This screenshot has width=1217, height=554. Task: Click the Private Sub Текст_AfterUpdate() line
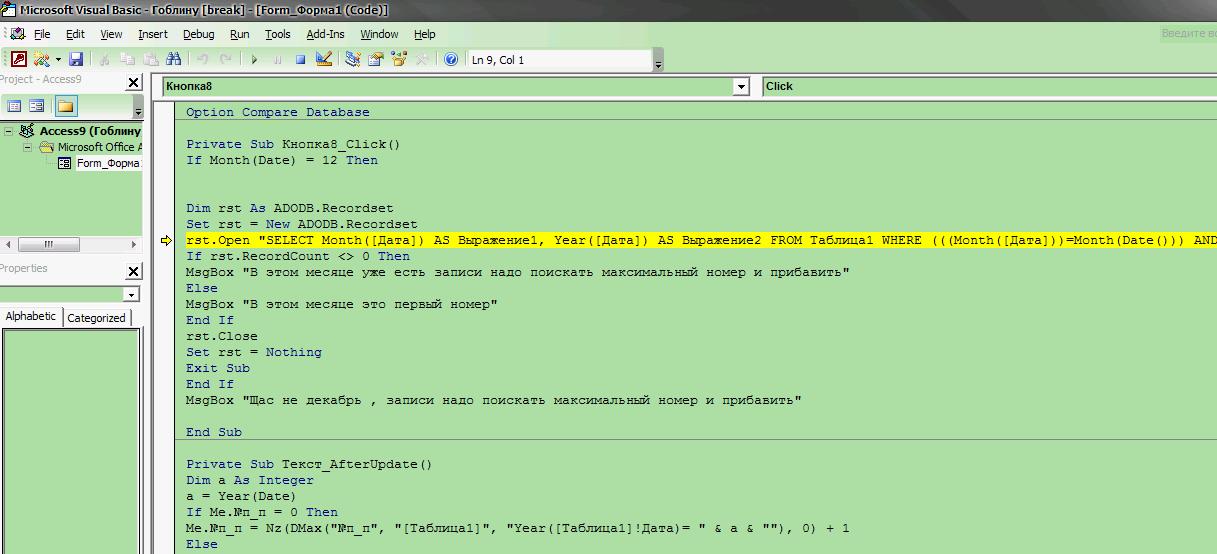pyautogui.click(x=309, y=464)
